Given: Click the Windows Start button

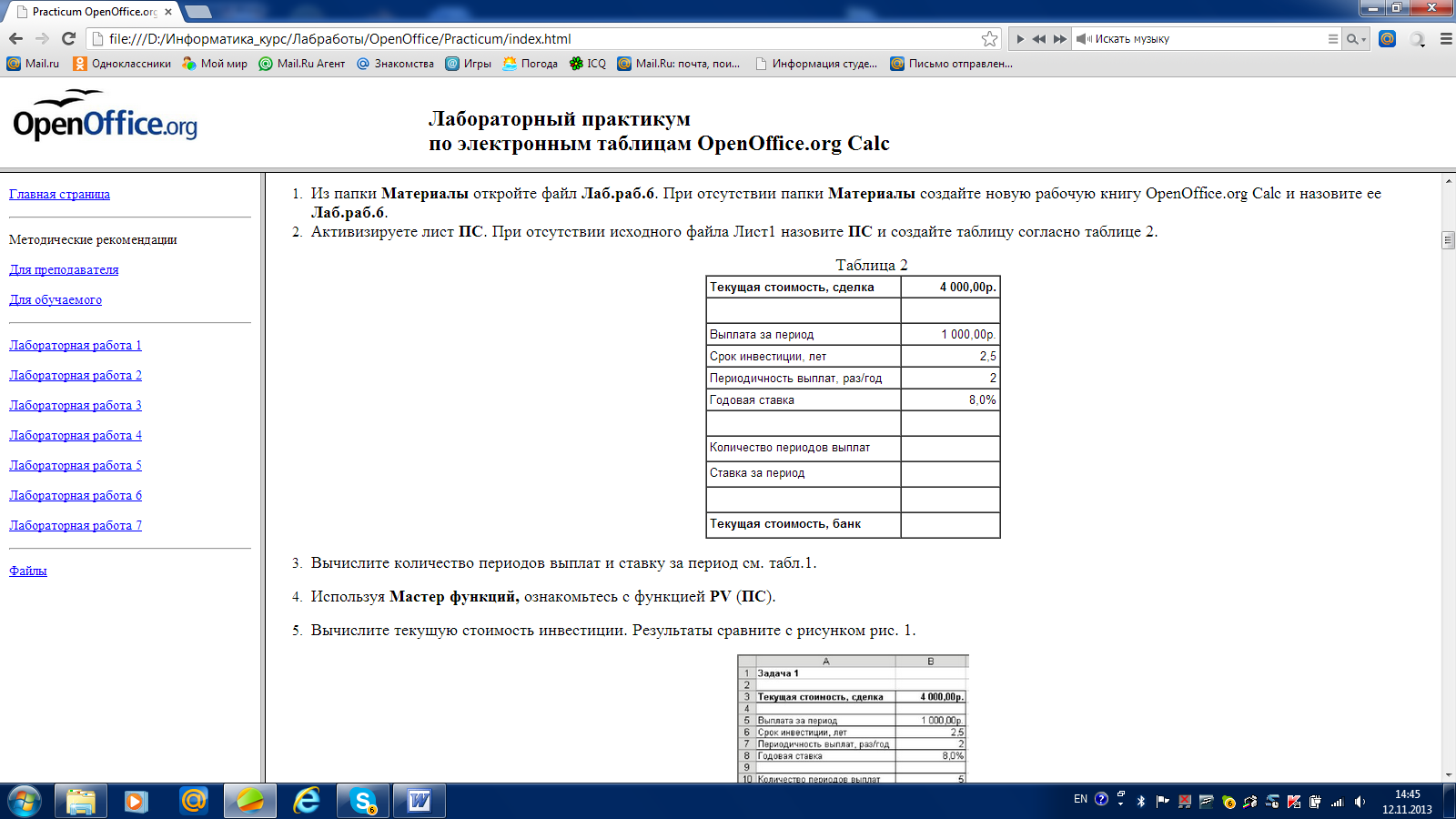Looking at the screenshot, I should pyautogui.click(x=24, y=801).
